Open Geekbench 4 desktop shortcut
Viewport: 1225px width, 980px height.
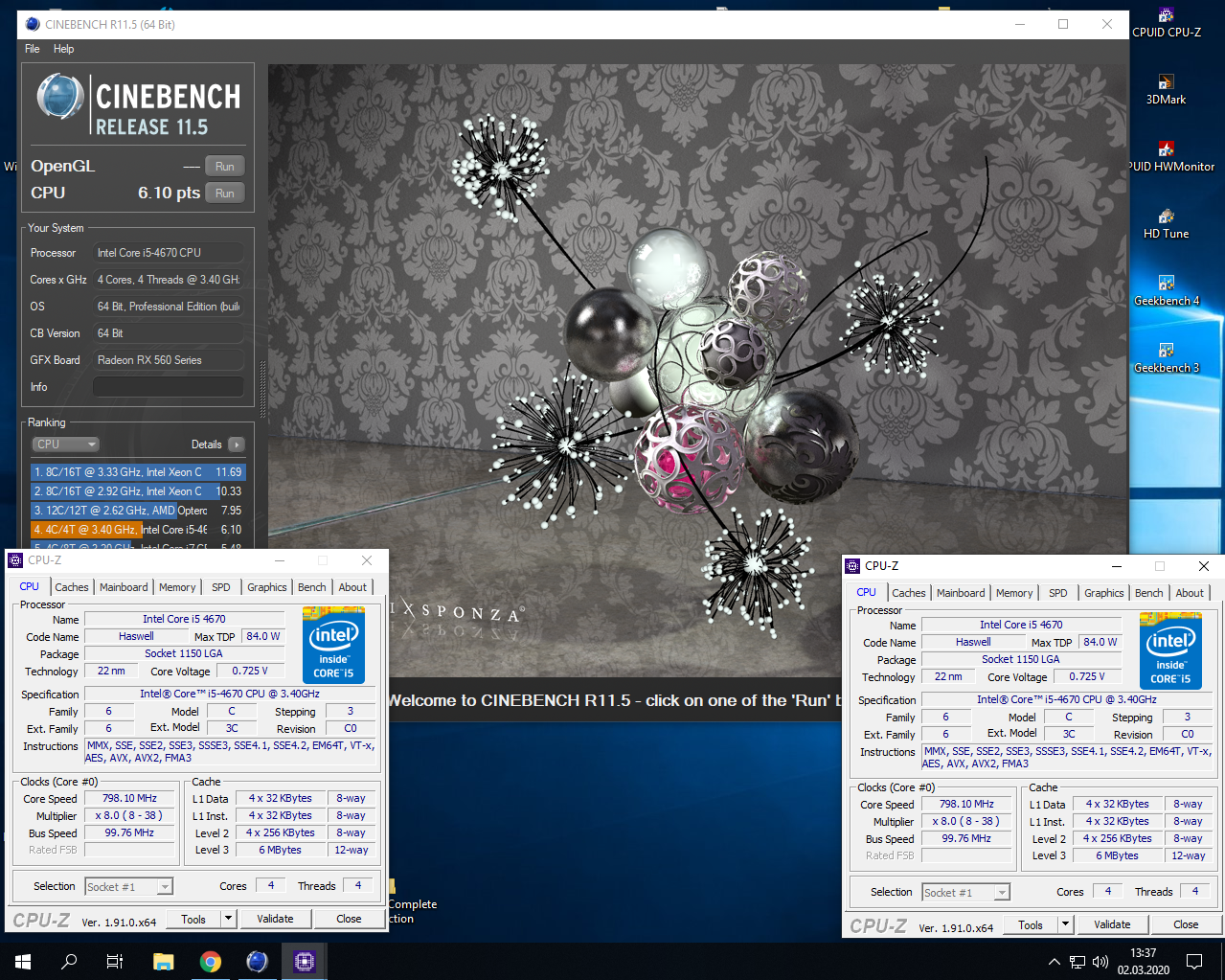1166,290
